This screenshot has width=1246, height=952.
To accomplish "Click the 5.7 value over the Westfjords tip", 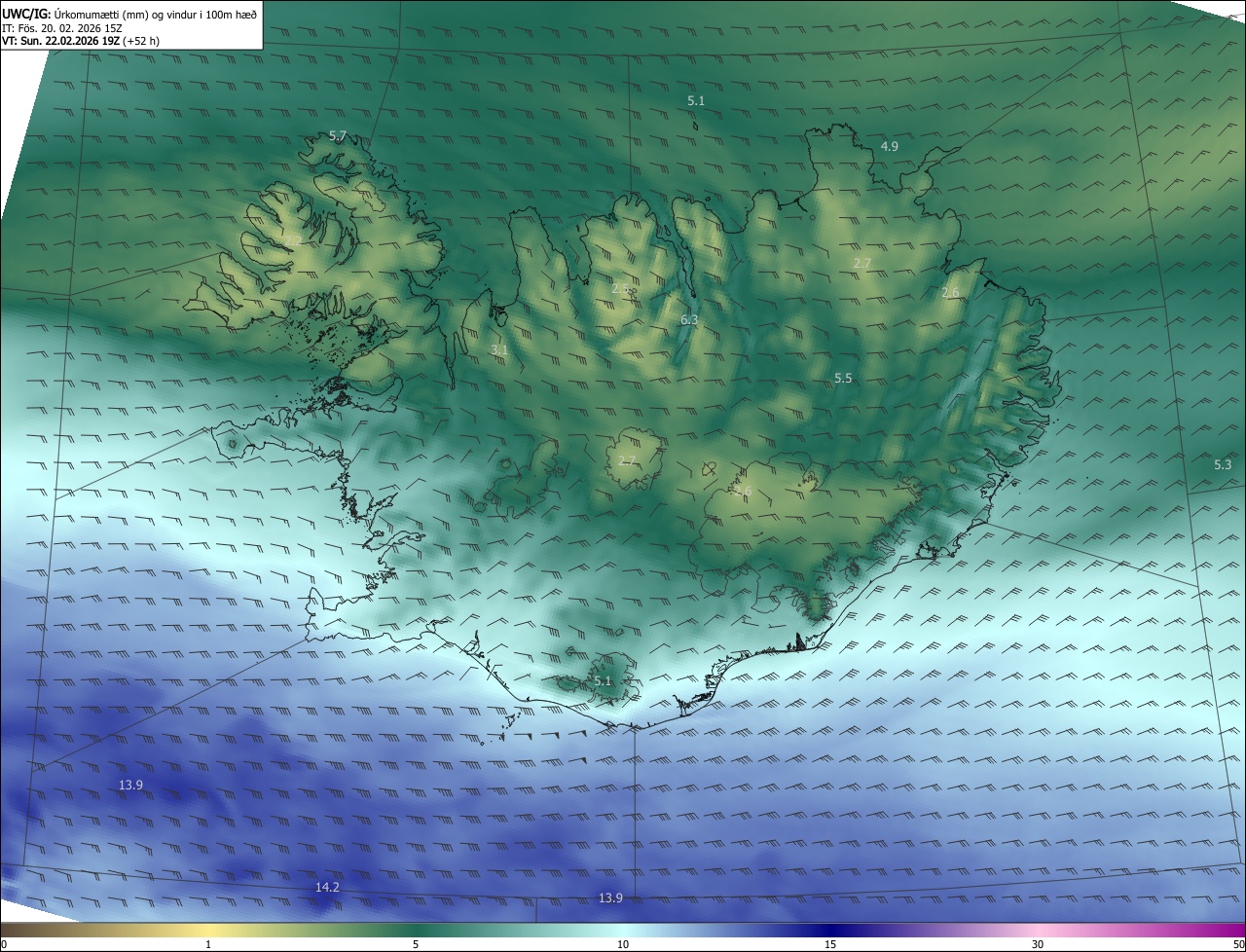I will (x=338, y=136).
